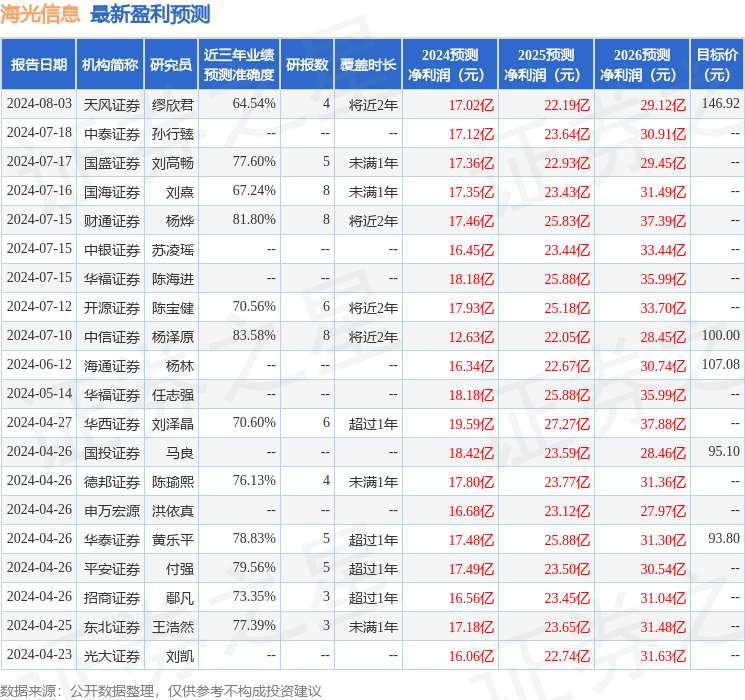Click the 海光信息 title text
Screen dimensions: 745x700
[40, 14]
